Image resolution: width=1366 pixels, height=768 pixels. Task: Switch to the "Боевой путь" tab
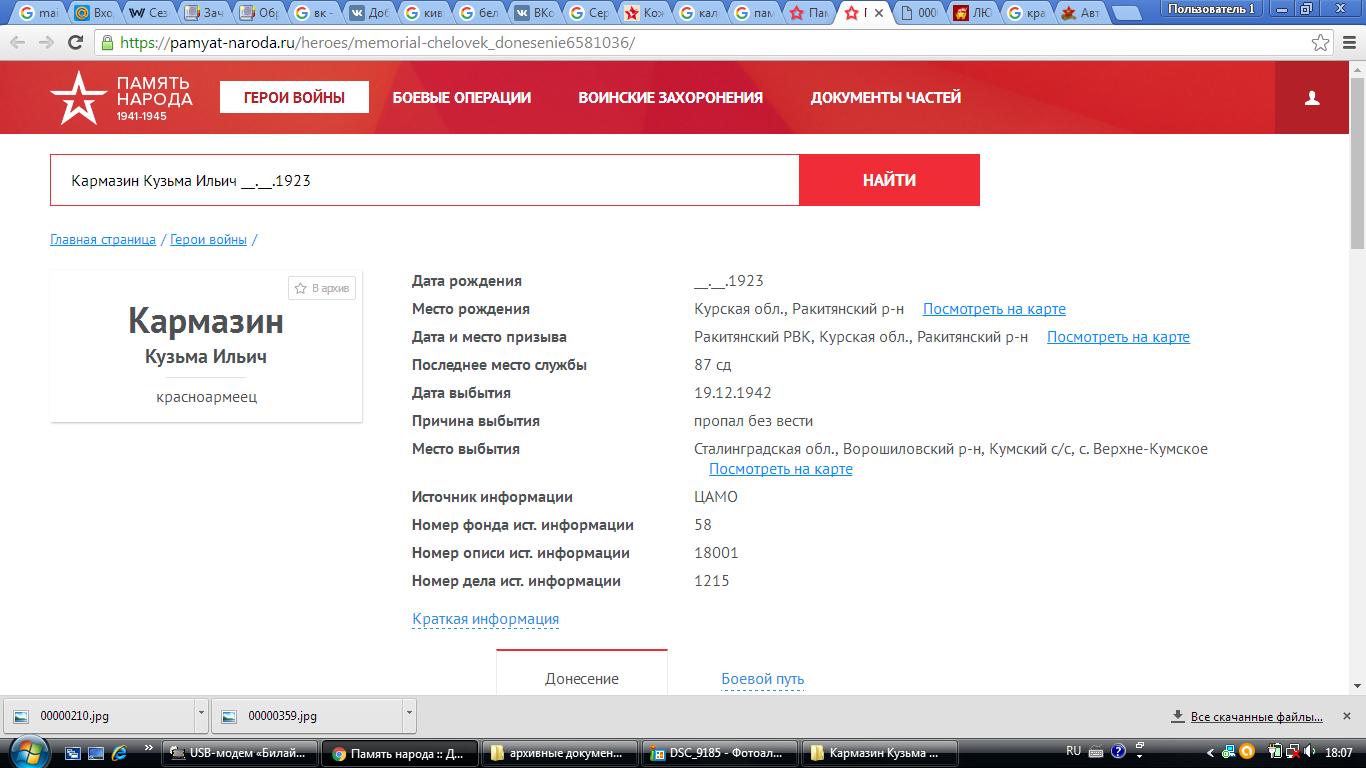[762, 679]
